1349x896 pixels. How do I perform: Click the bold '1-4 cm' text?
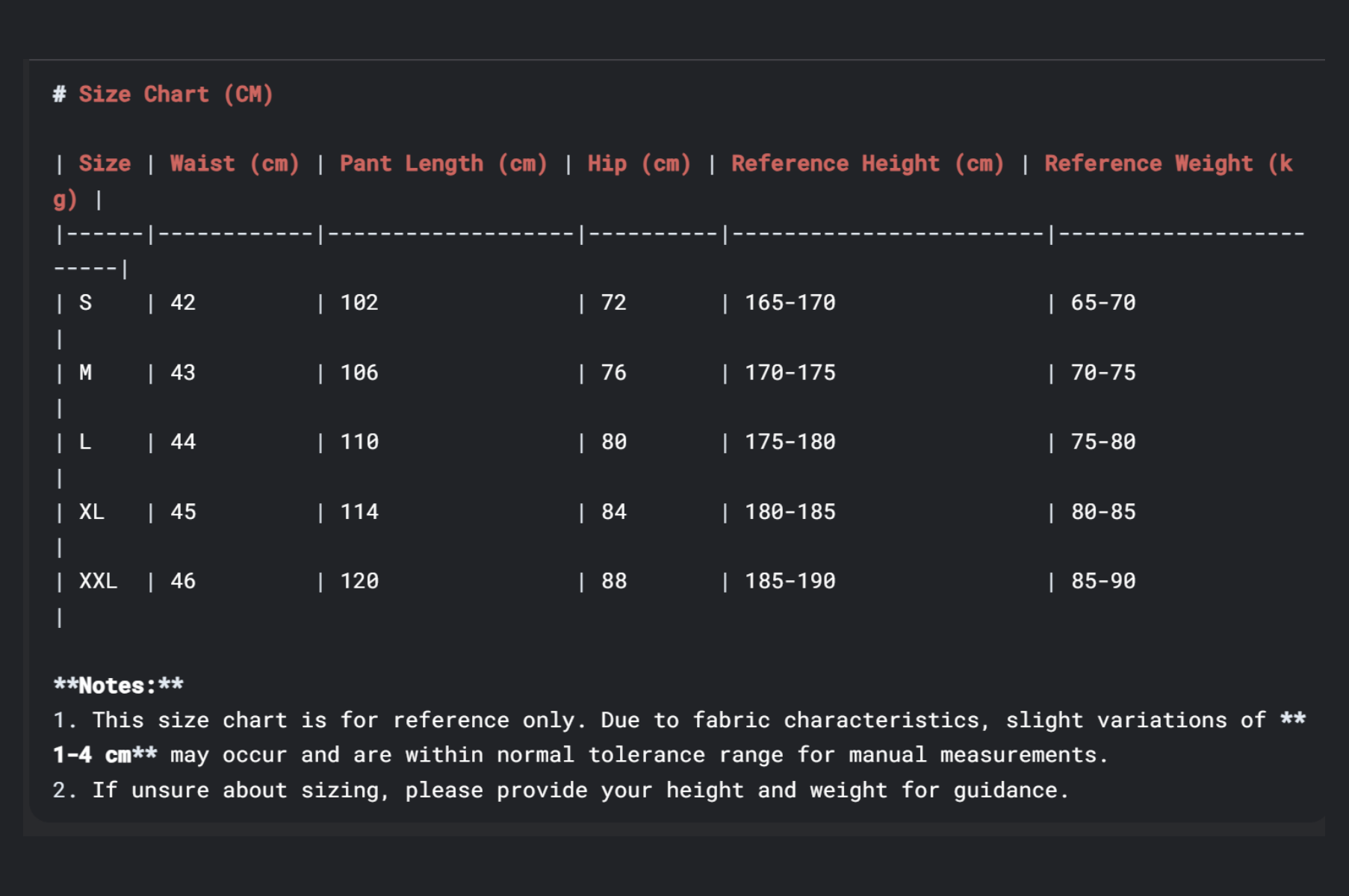(x=93, y=755)
